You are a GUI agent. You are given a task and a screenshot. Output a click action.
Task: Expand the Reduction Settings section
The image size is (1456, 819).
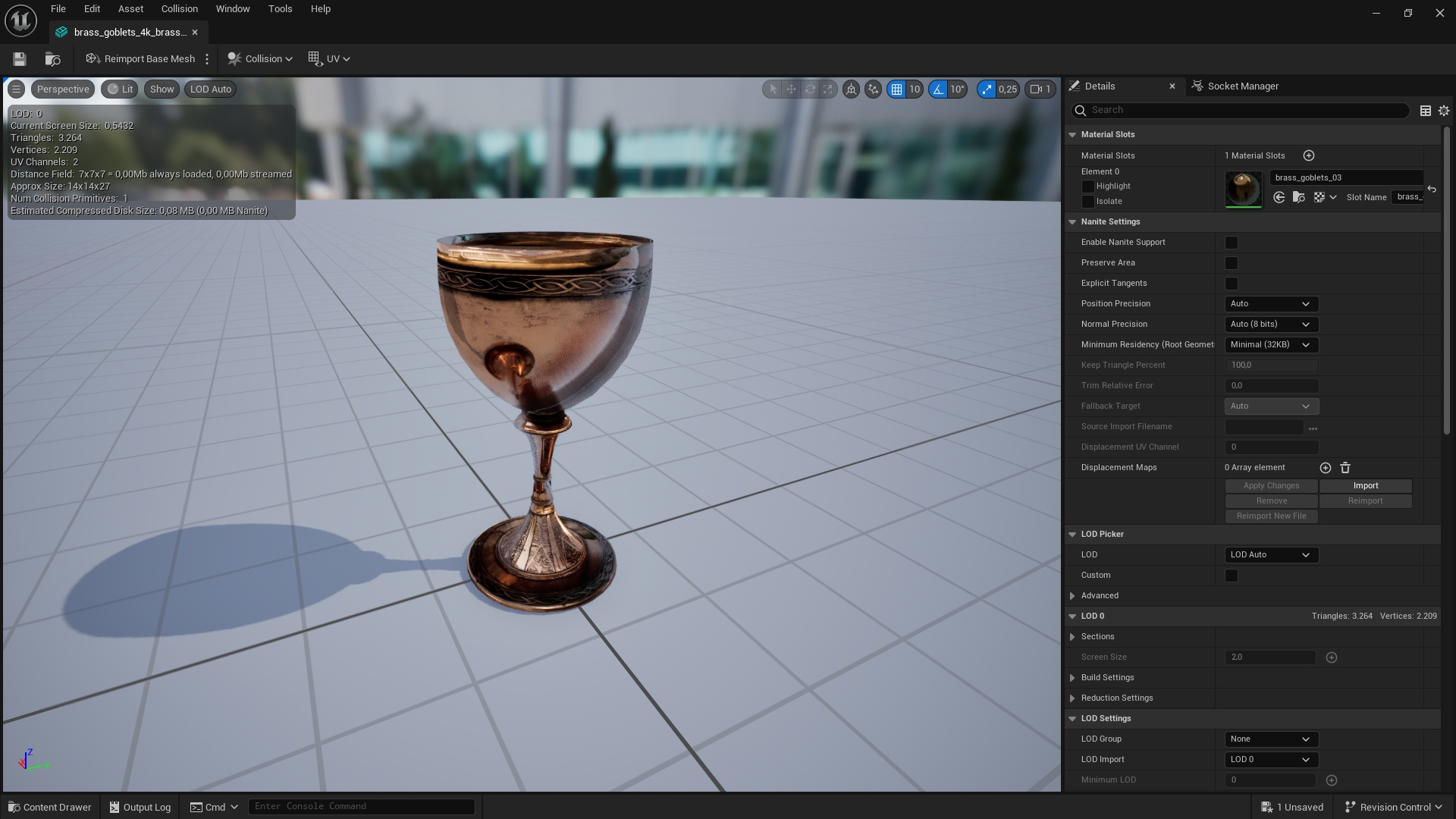click(x=1072, y=698)
